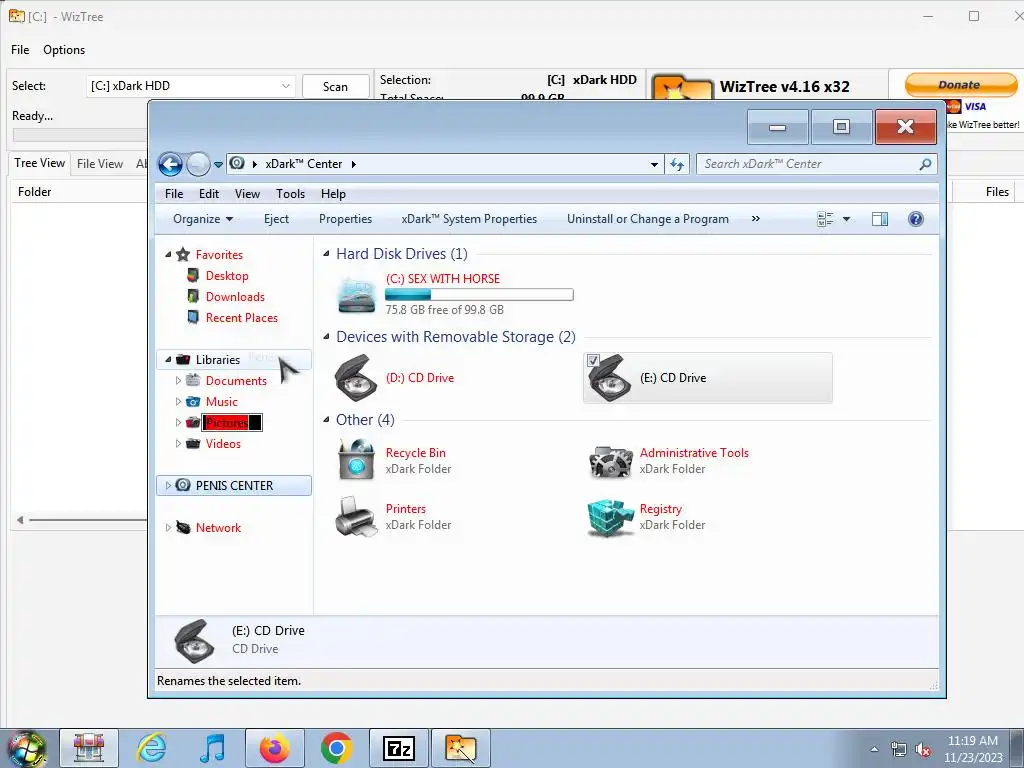Open the Recycle Bin icon

pyautogui.click(x=357, y=459)
